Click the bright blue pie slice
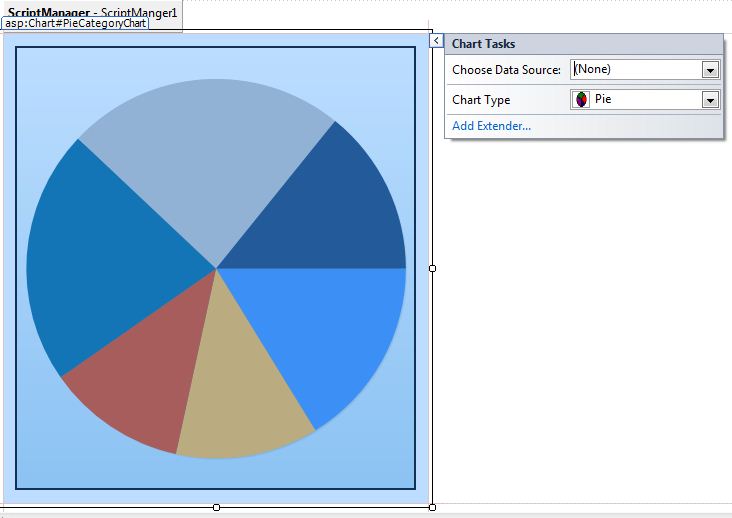Screen dimensions: 732x518 [327, 327]
